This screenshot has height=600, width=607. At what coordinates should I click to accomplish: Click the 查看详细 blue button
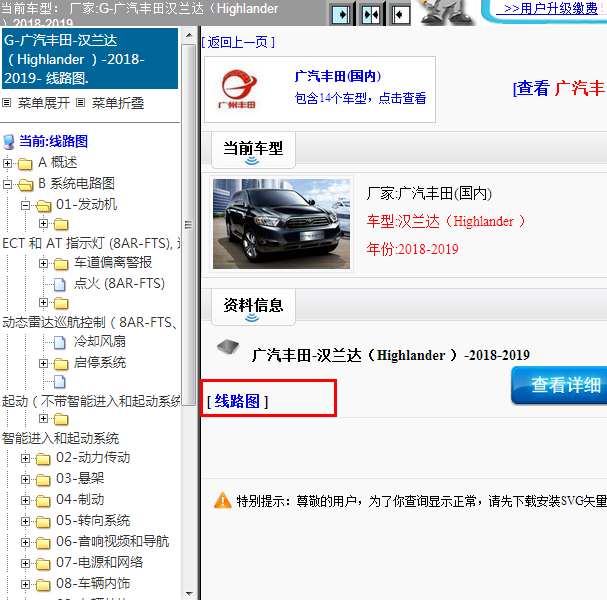559,385
